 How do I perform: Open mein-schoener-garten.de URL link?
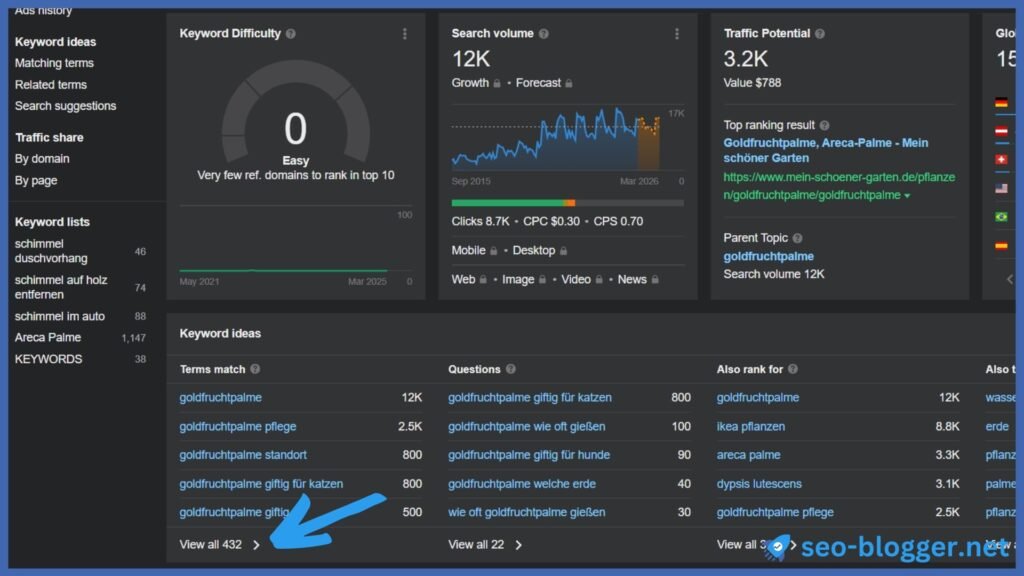839,186
